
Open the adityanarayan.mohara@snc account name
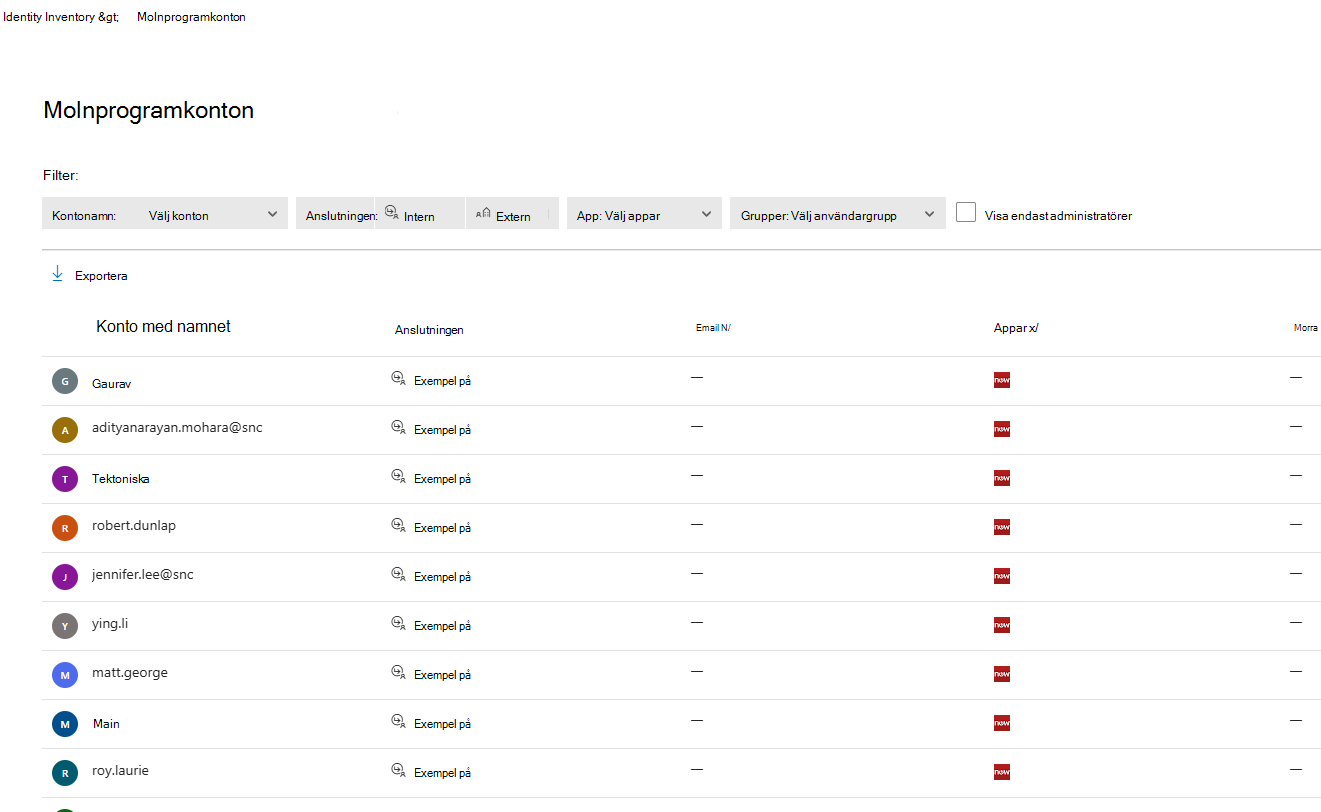[177, 427]
